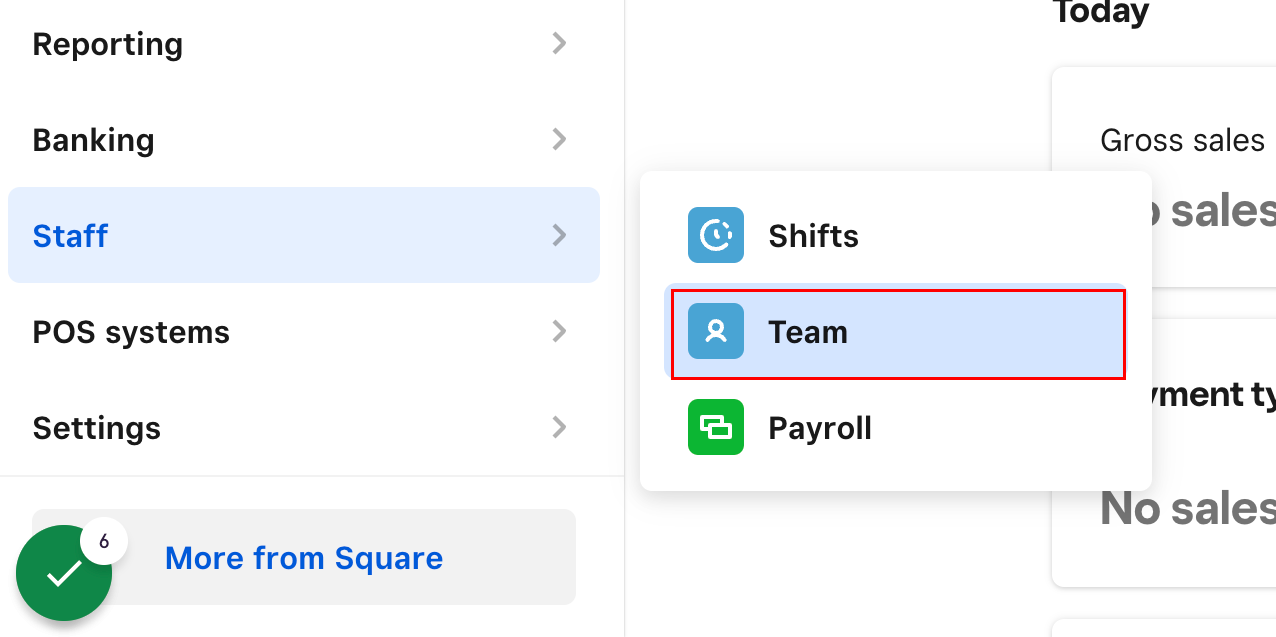
Task: Click the blue Shifts clock icon
Action: (x=716, y=235)
